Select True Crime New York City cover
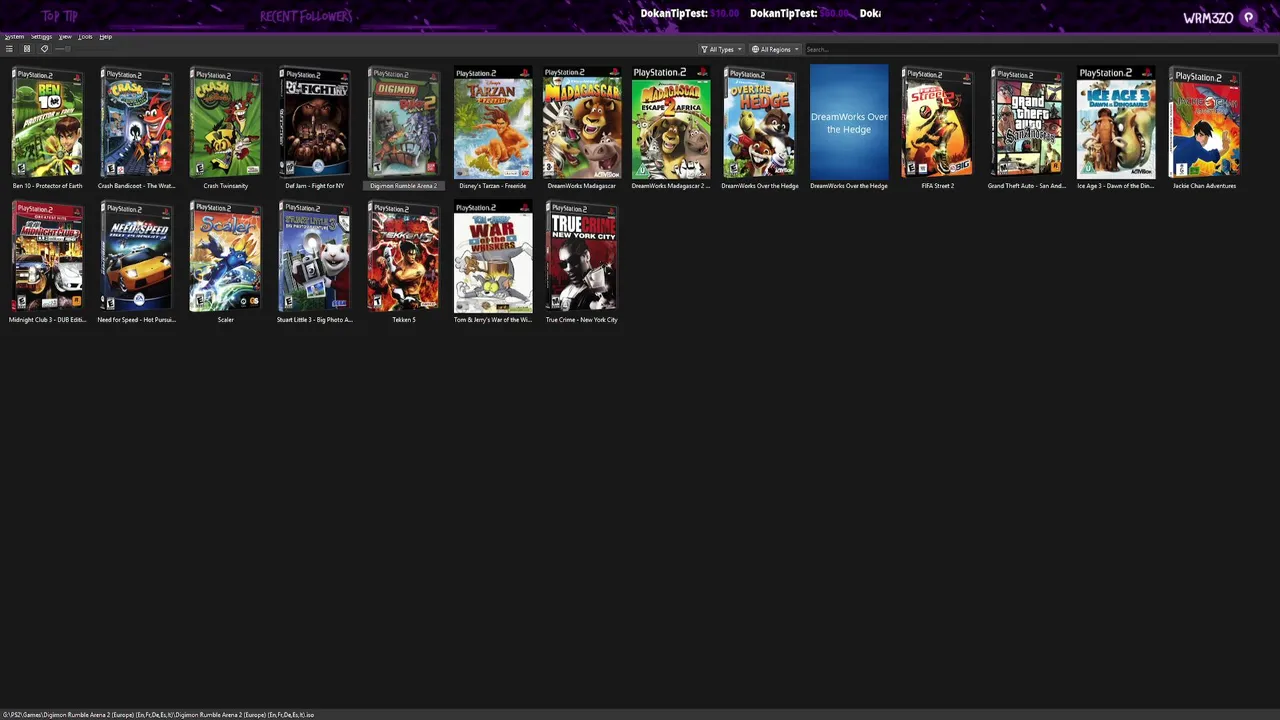This screenshot has width=1280, height=720. tap(581, 257)
